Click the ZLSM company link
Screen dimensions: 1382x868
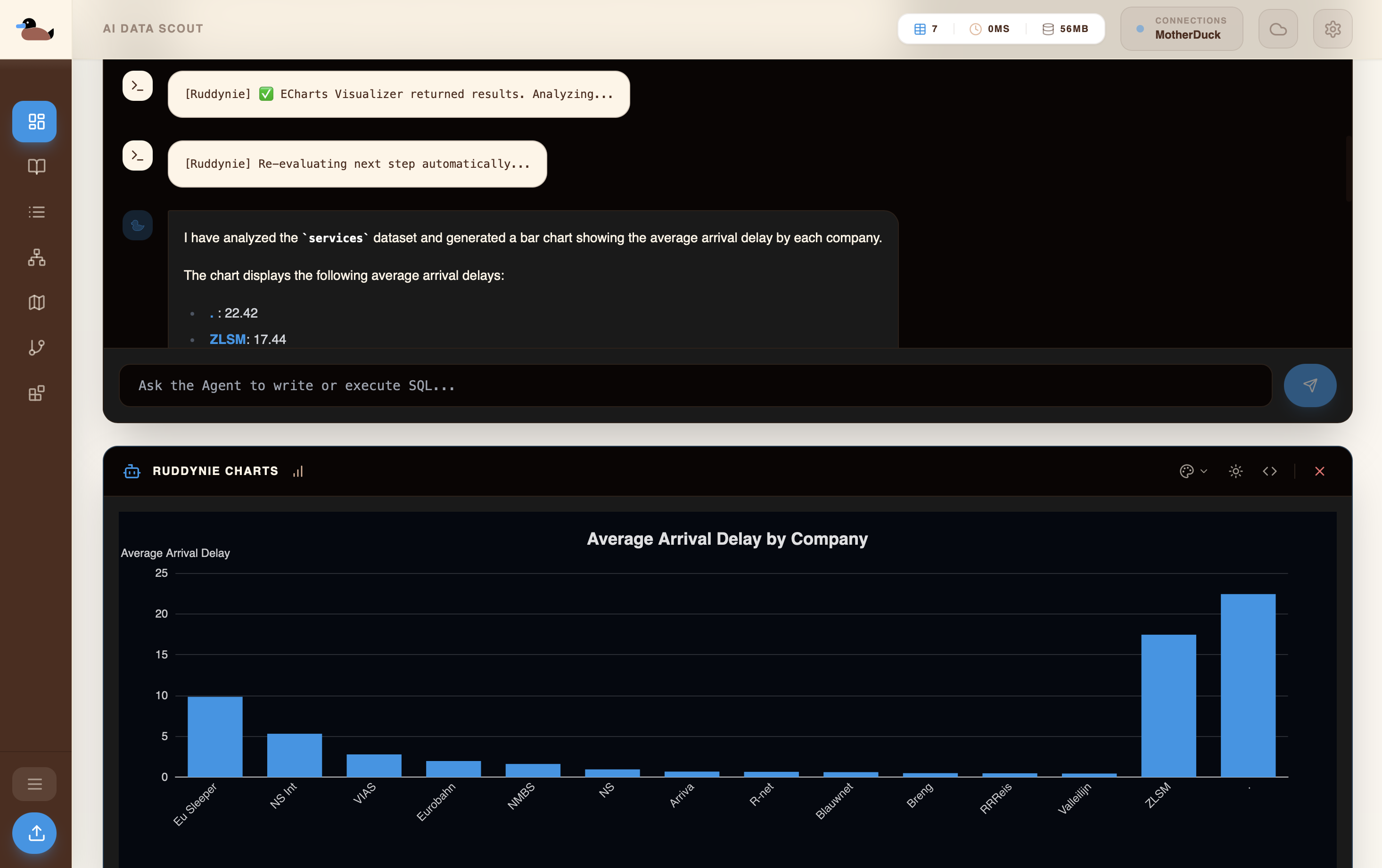click(227, 339)
